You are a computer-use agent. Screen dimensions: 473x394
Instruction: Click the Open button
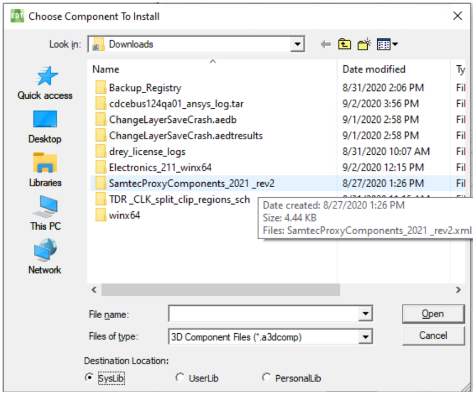pyautogui.click(x=433, y=314)
